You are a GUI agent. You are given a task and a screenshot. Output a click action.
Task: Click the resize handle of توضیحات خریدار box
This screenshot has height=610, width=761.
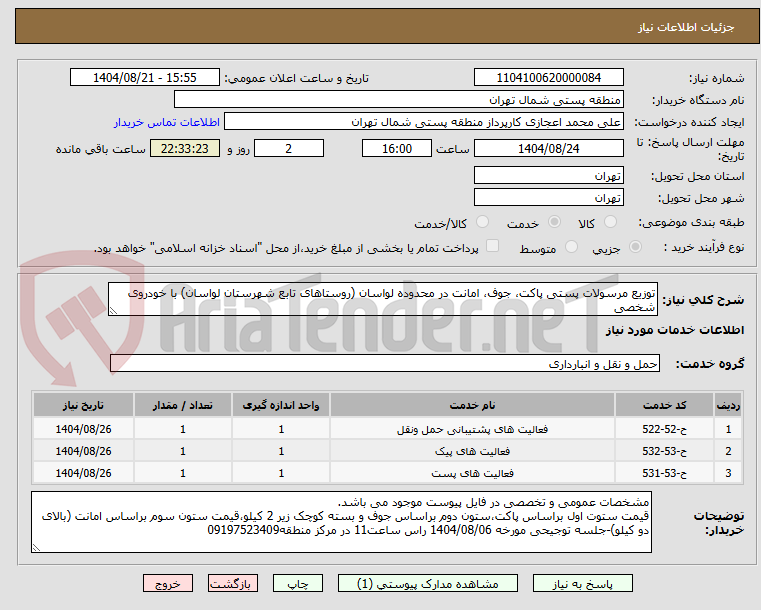pos(36,548)
